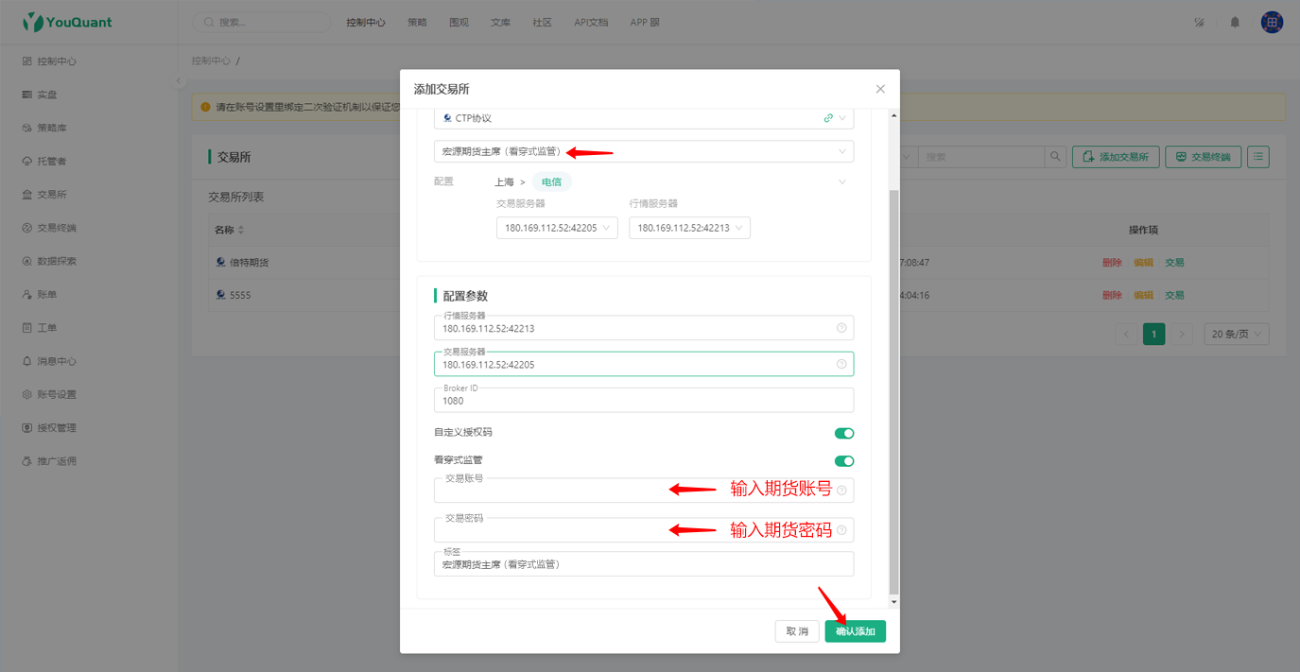This screenshot has width=1300, height=672.
Task: Open 交易所 in the sidebar
Action: click(x=45, y=194)
